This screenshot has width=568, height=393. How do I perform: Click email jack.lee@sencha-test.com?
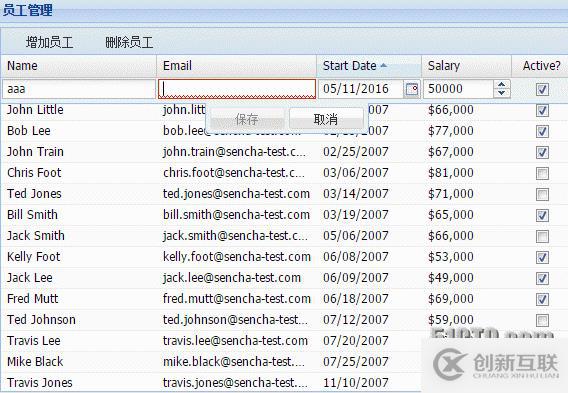coord(232,278)
